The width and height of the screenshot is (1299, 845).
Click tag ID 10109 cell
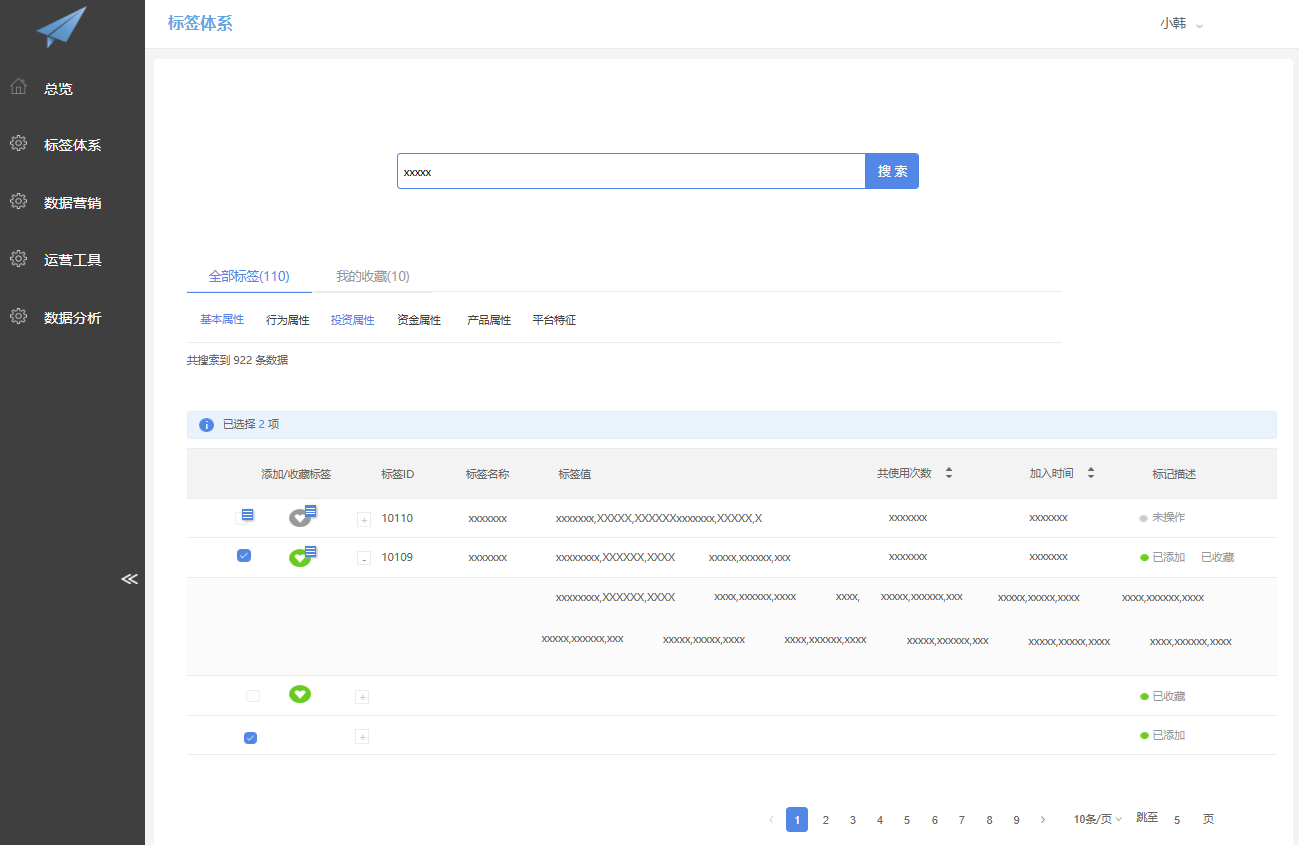[x=397, y=557]
